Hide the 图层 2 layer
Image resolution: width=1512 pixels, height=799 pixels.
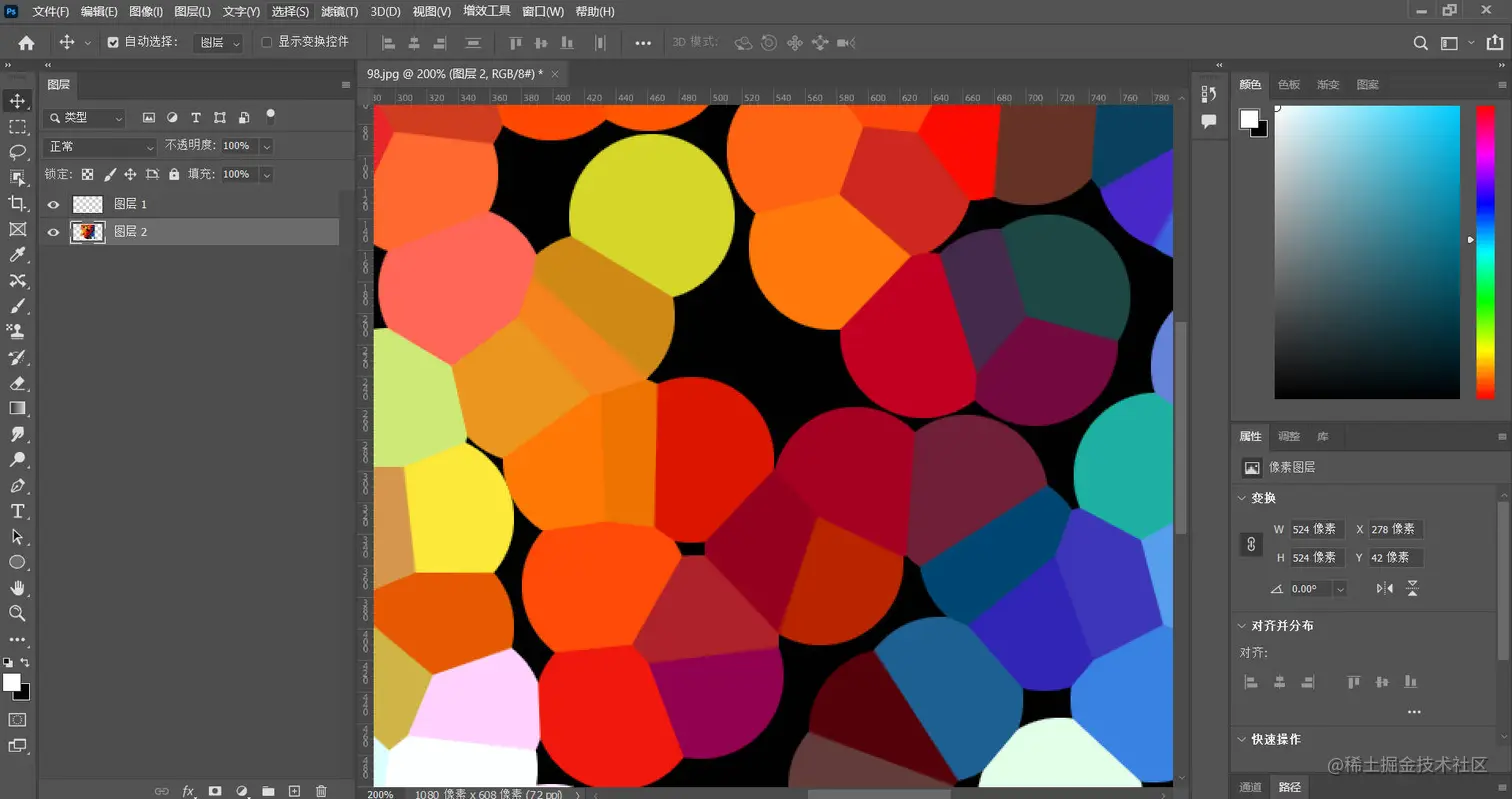pos(53,231)
